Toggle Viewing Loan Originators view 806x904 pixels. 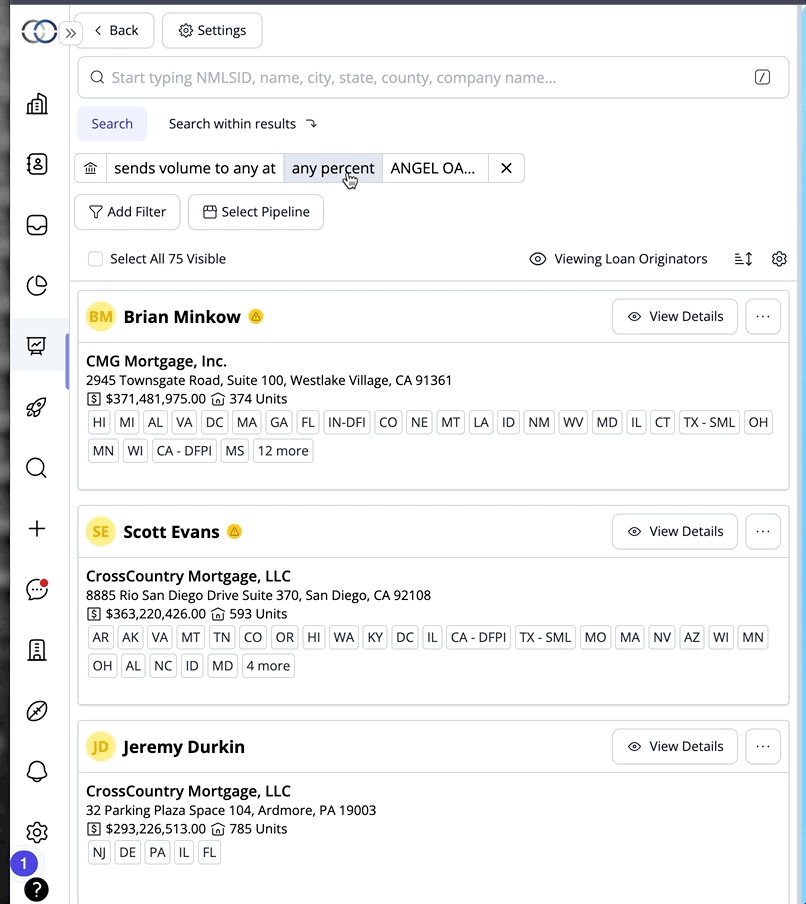tap(618, 259)
